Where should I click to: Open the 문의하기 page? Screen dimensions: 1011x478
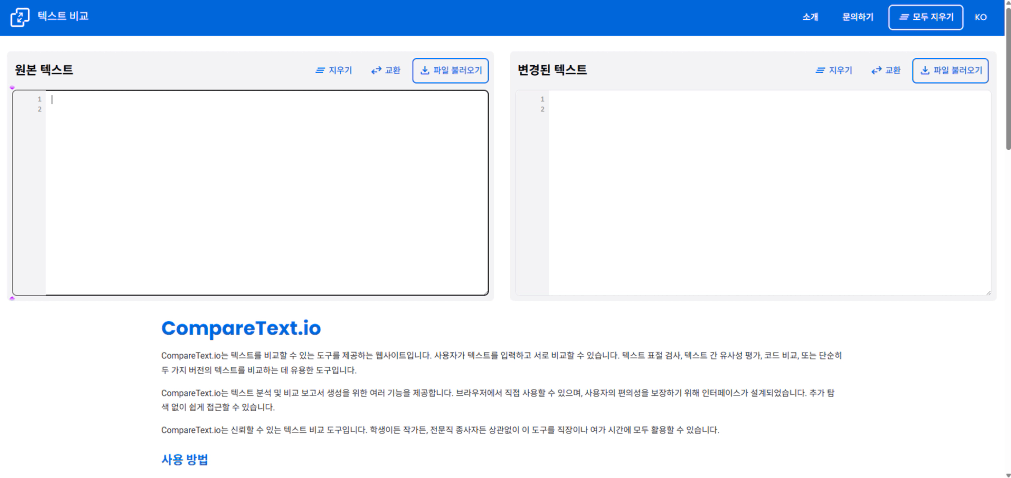tap(858, 17)
